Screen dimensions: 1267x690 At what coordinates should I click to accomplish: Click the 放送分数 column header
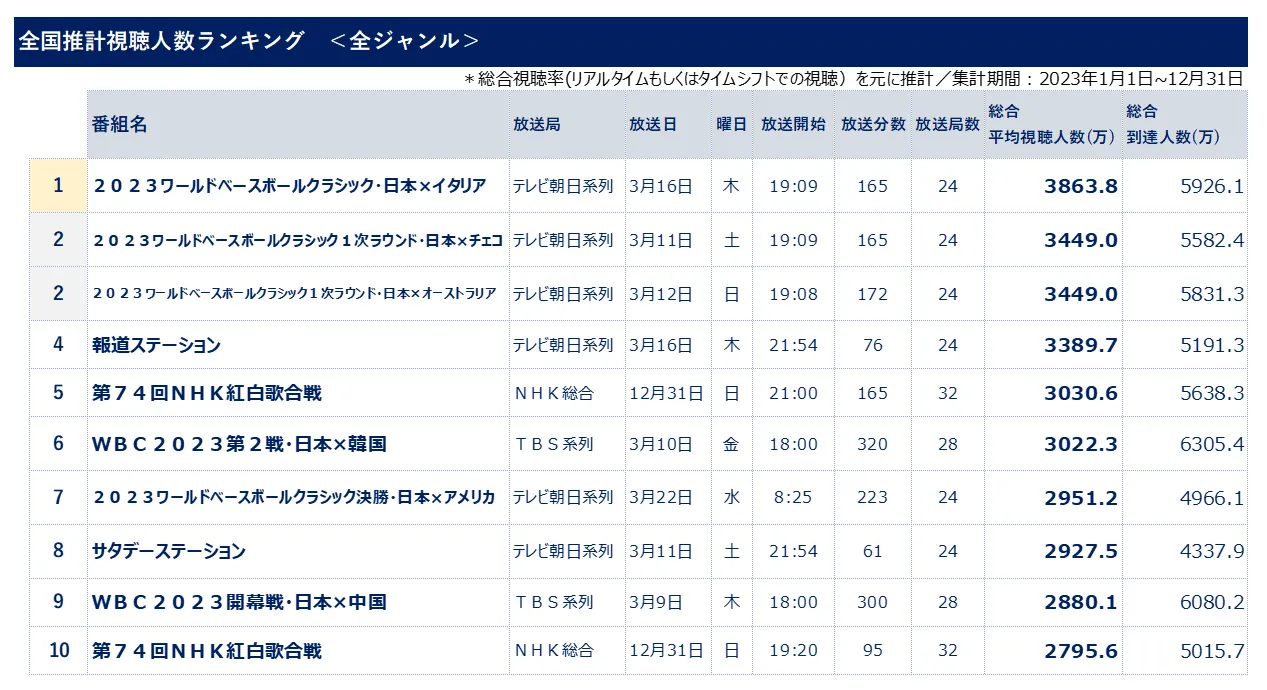click(873, 125)
